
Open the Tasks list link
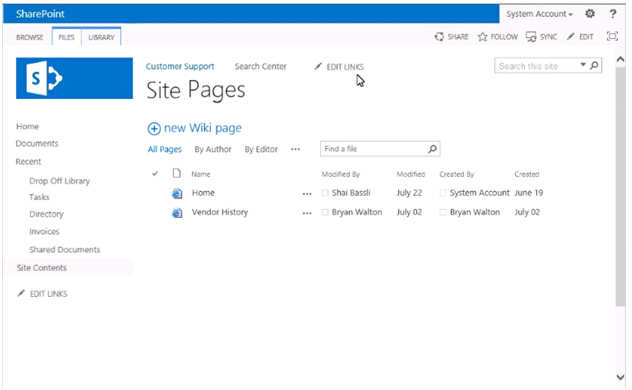click(39, 197)
